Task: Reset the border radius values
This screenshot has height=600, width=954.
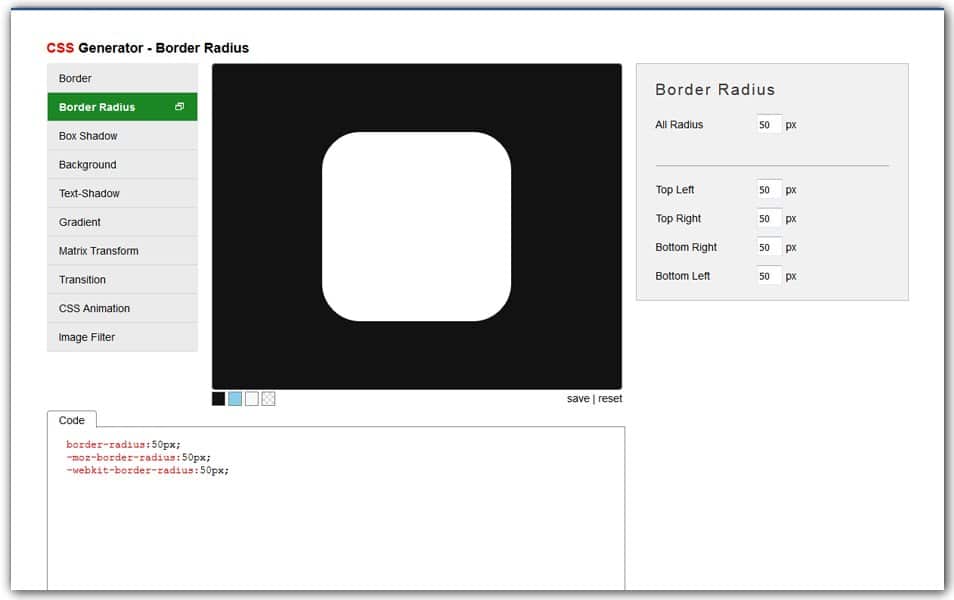Action: tap(609, 398)
